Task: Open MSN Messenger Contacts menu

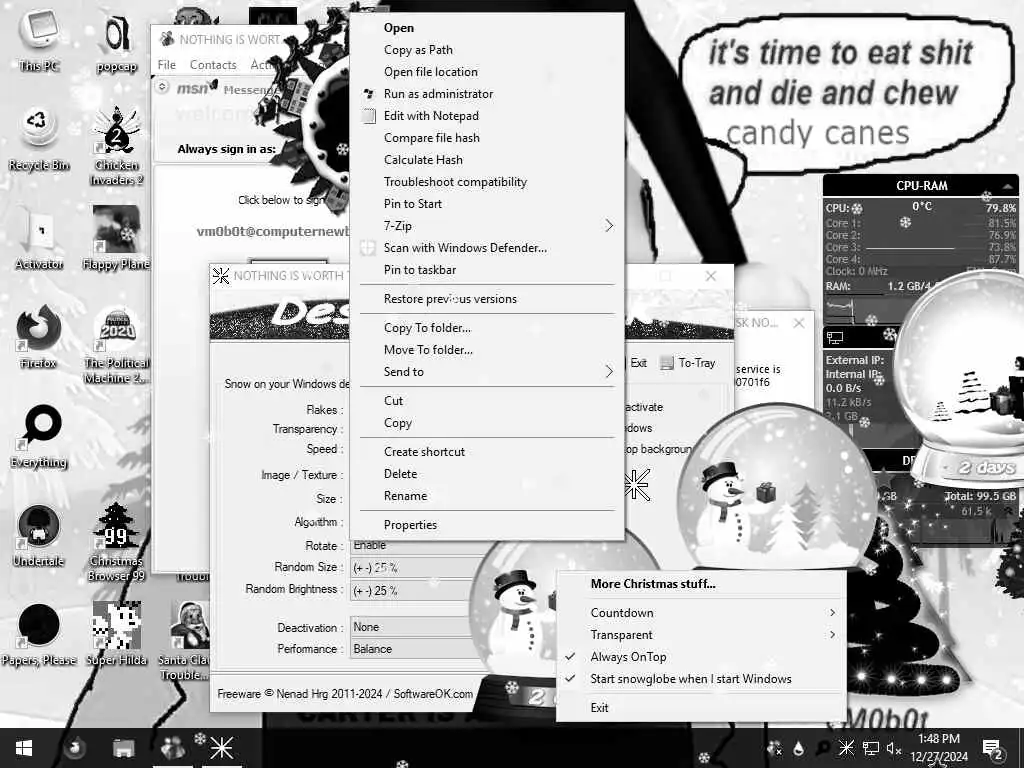Action: click(213, 65)
